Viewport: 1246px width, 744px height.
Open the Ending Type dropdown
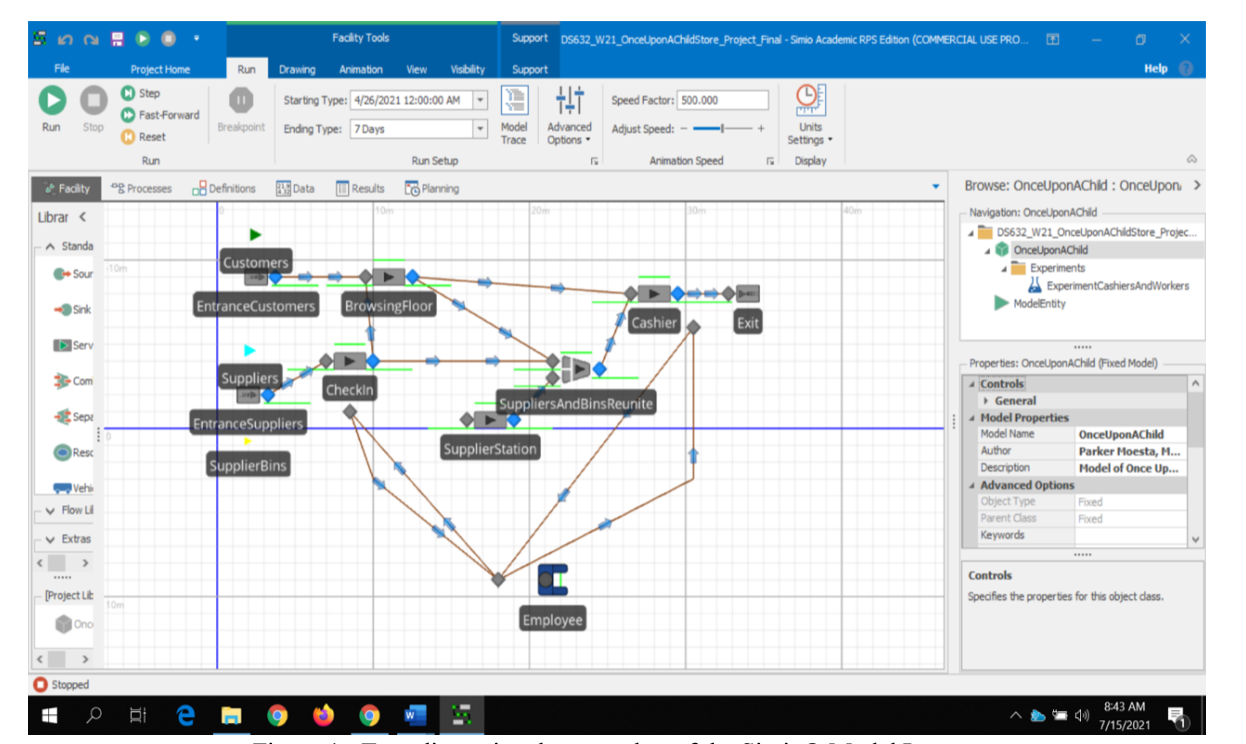(x=480, y=129)
